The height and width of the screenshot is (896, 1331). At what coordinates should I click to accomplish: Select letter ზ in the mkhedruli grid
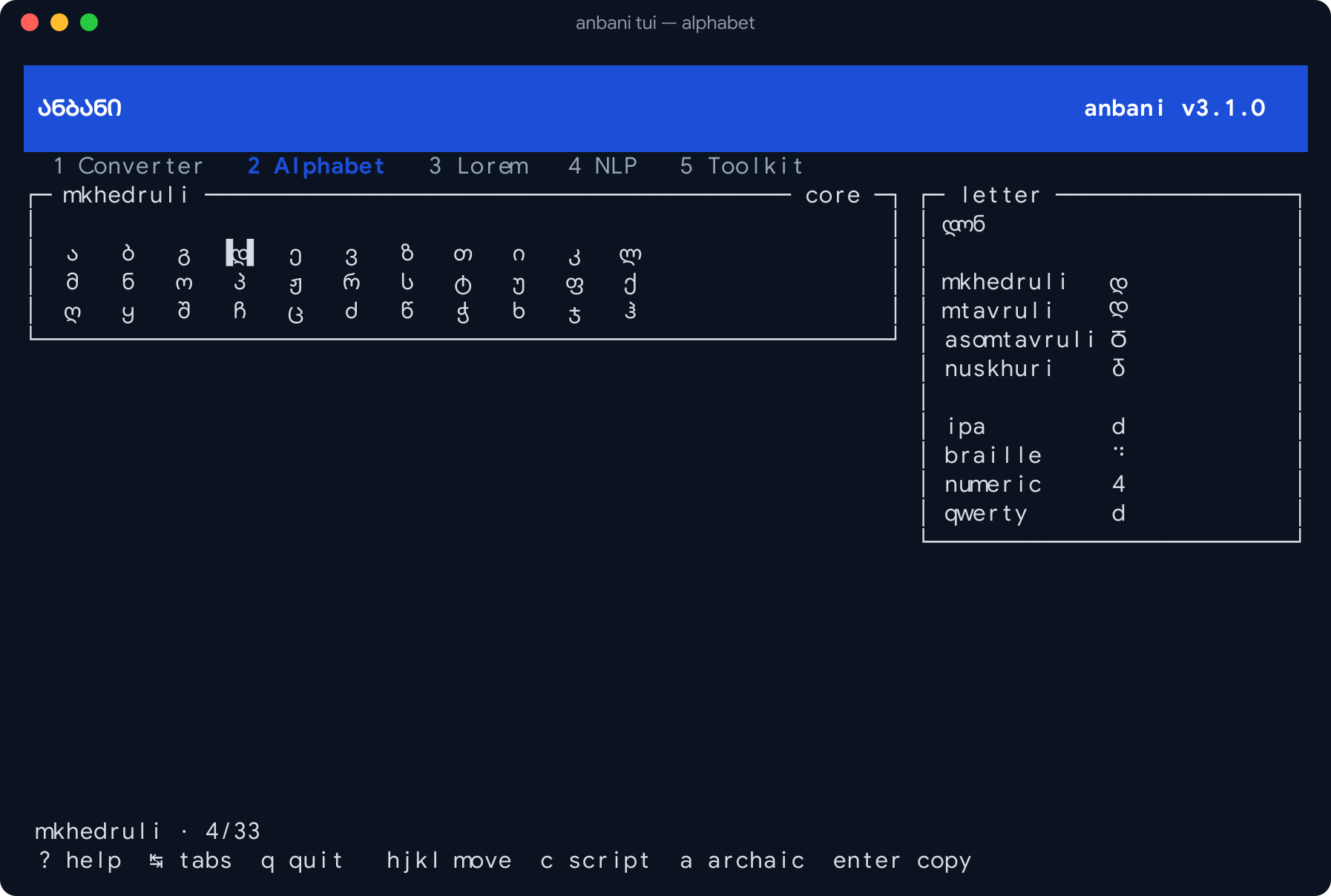tap(407, 253)
